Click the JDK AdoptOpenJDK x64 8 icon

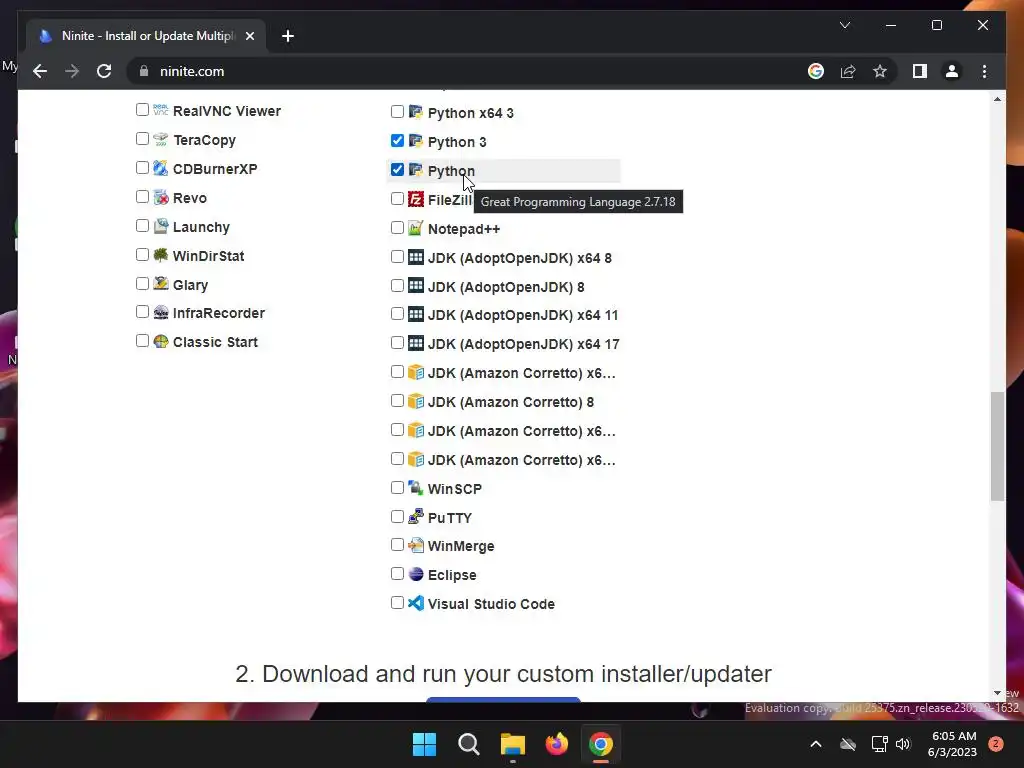coord(416,257)
